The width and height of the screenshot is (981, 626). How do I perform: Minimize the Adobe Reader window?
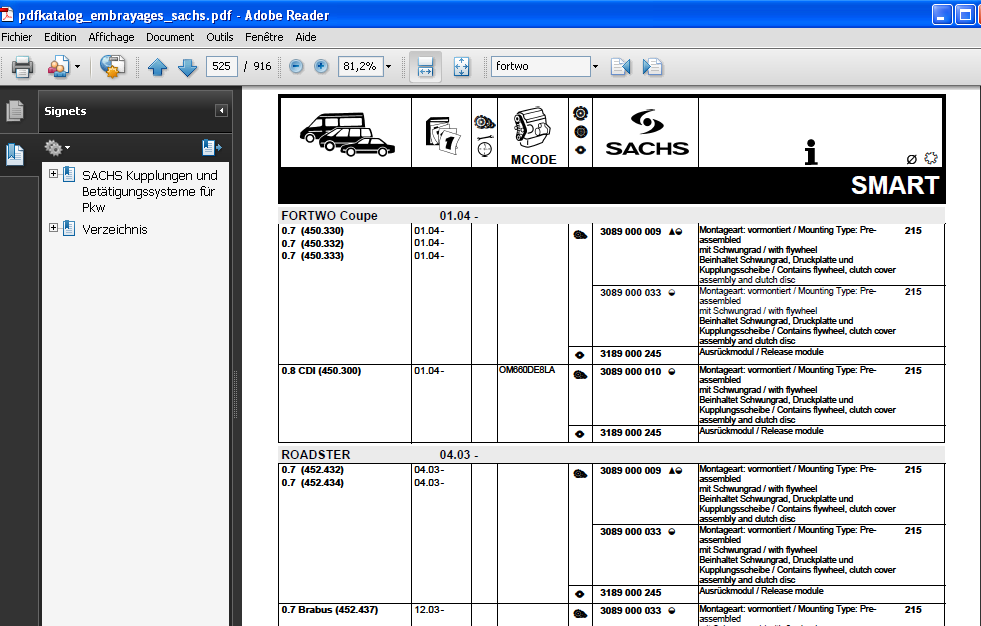[x=942, y=14]
